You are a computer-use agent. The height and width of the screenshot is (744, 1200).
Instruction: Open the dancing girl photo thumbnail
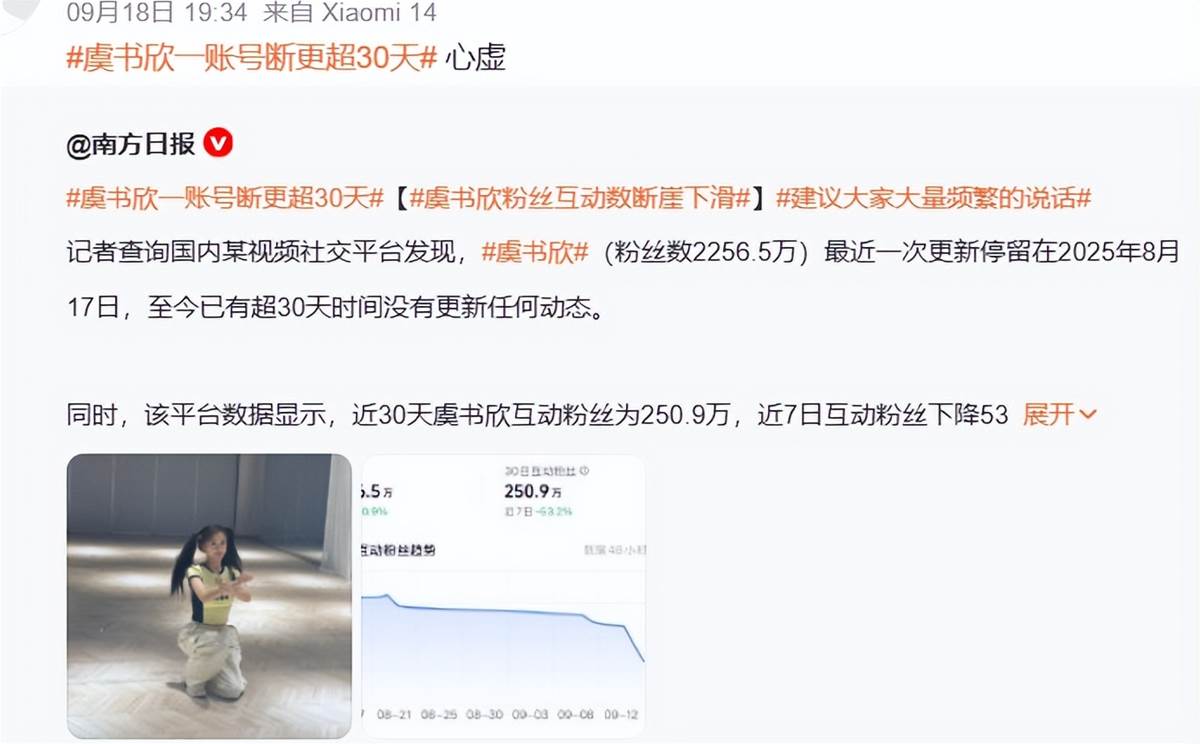(x=209, y=596)
